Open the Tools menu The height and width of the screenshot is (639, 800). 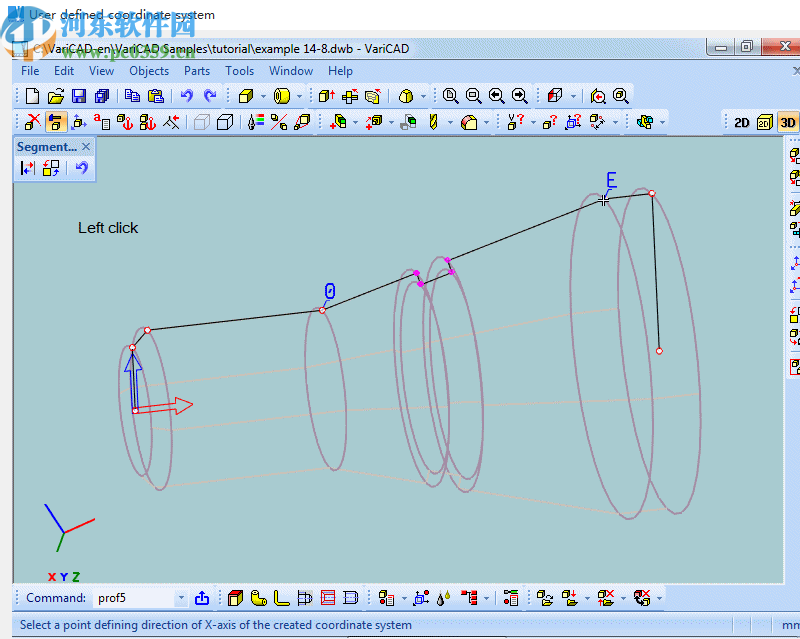coord(239,71)
